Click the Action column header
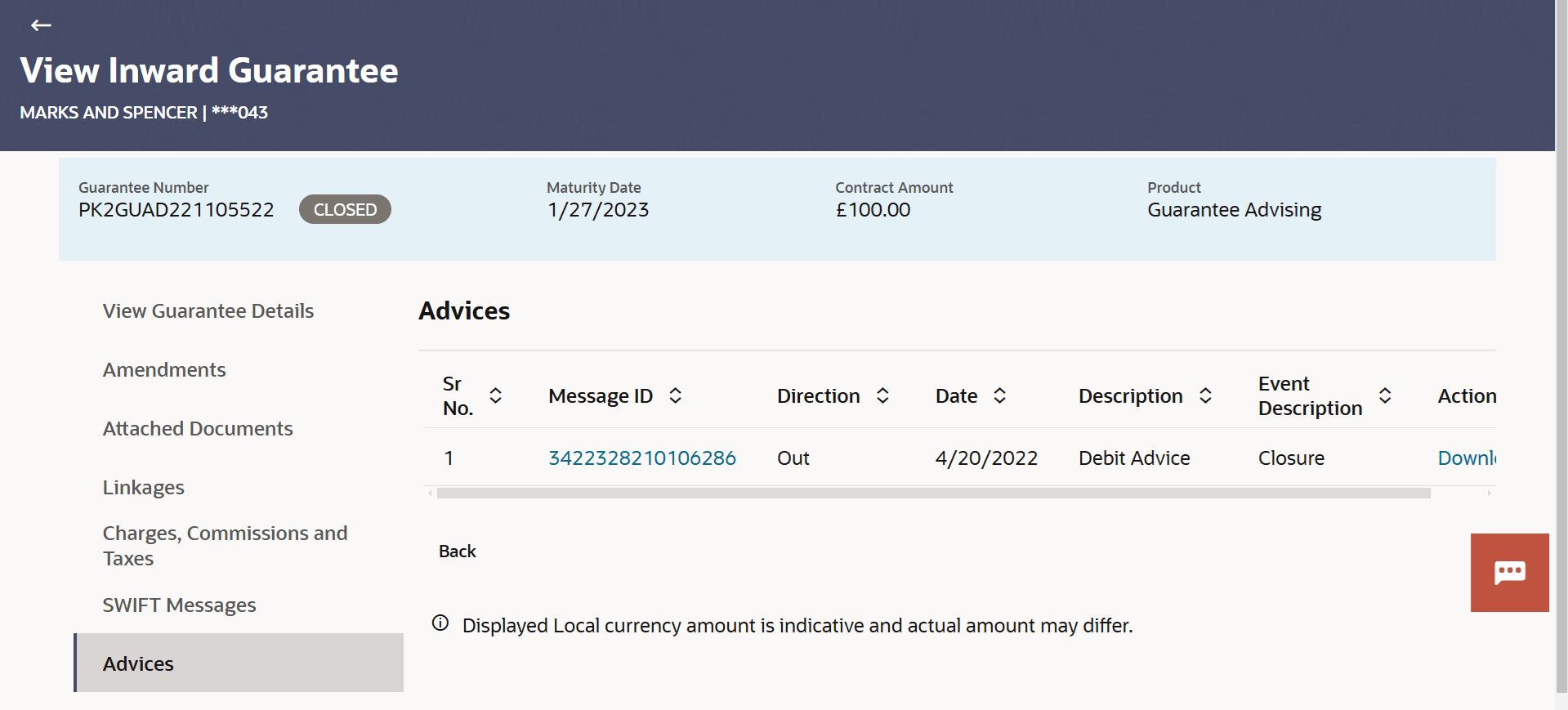1568x710 pixels. 1467,396
